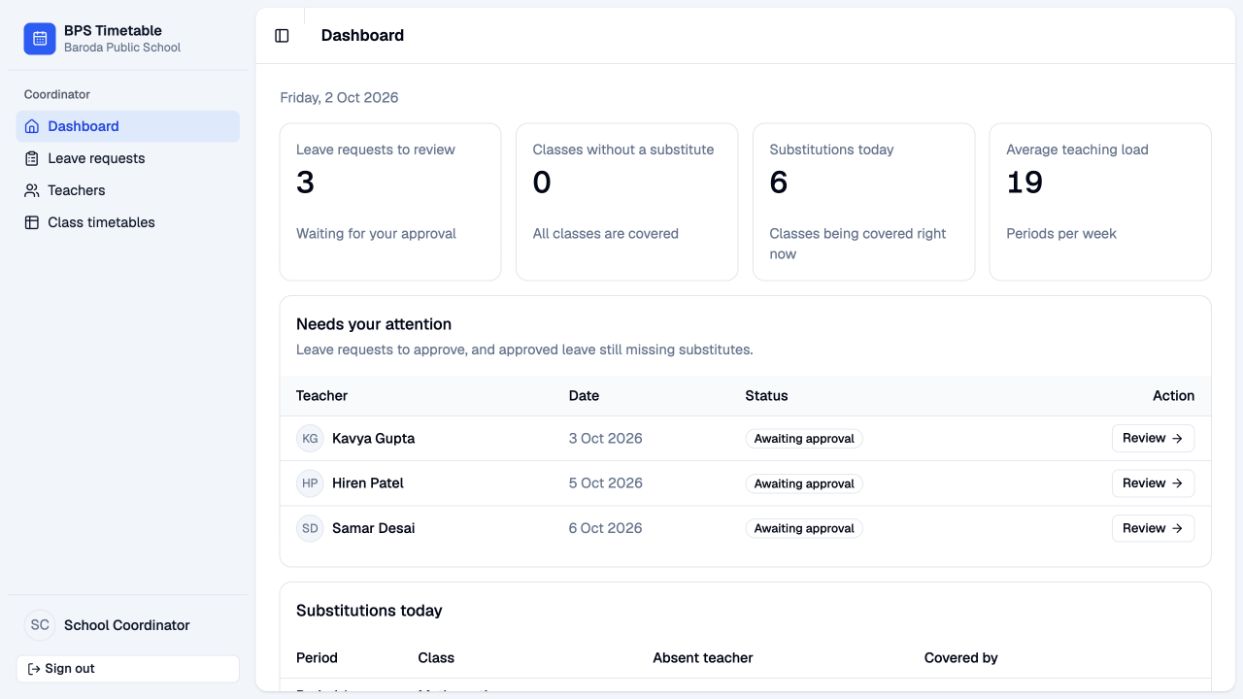Click the date Friday, 2 Oct 2026
The image size is (1243, 699).
click(x=339, y=98)
